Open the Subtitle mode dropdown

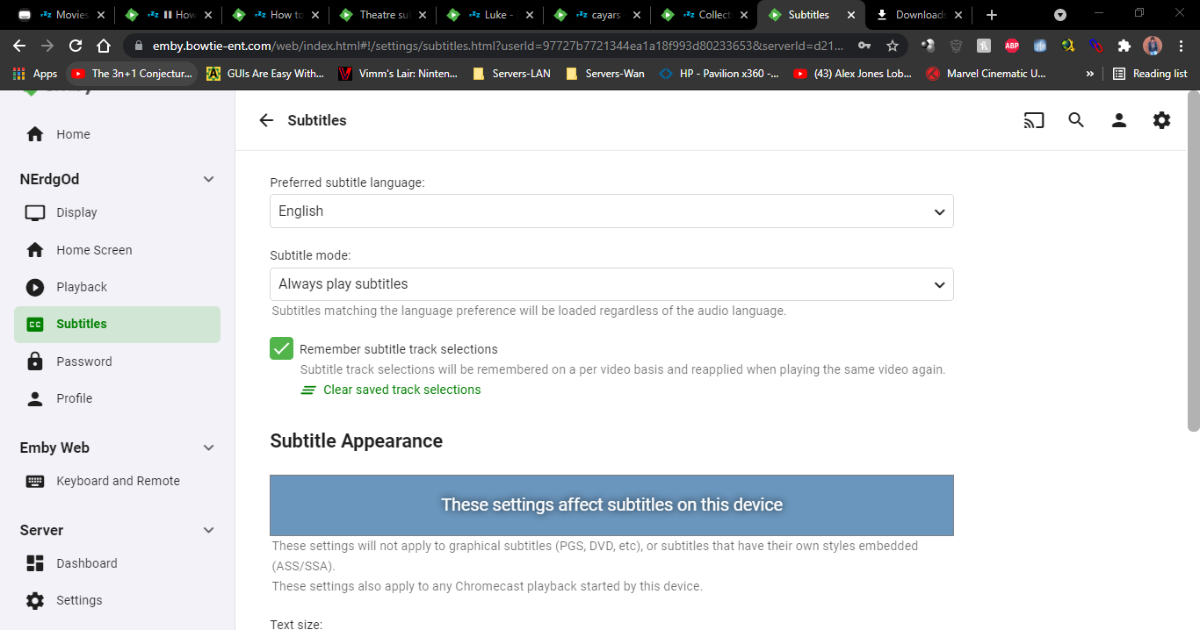(x=611, y=284)
